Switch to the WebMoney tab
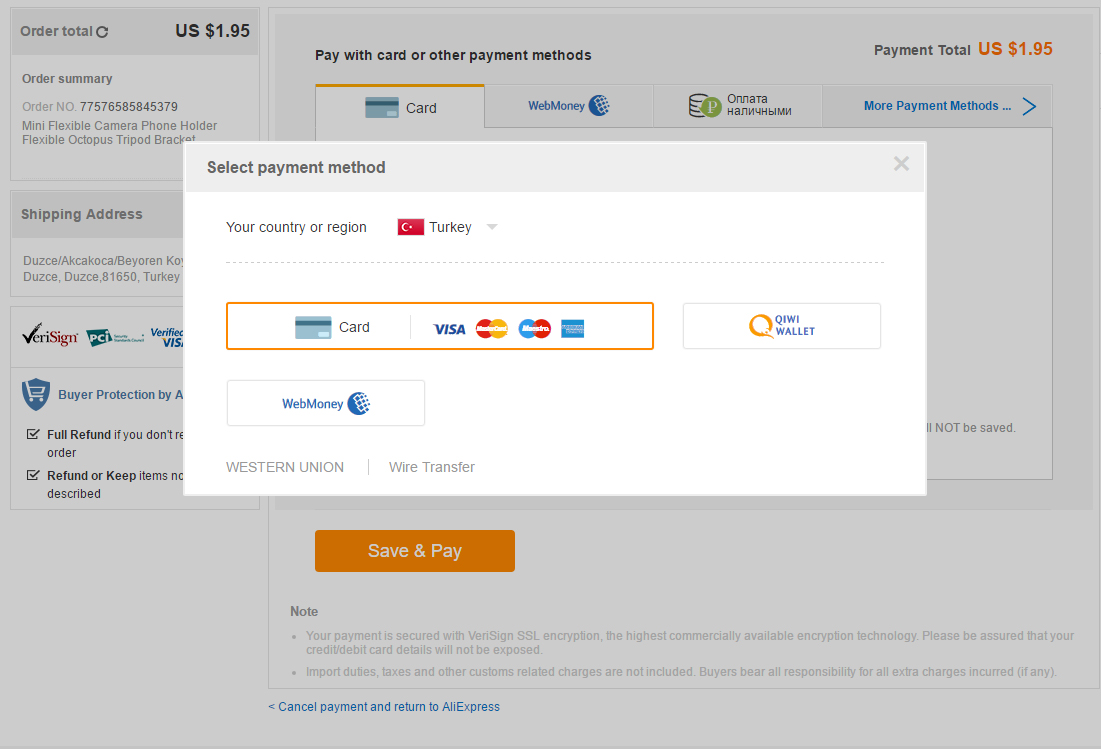Viewport: 1101px width, 749px height. coord(568,106)
